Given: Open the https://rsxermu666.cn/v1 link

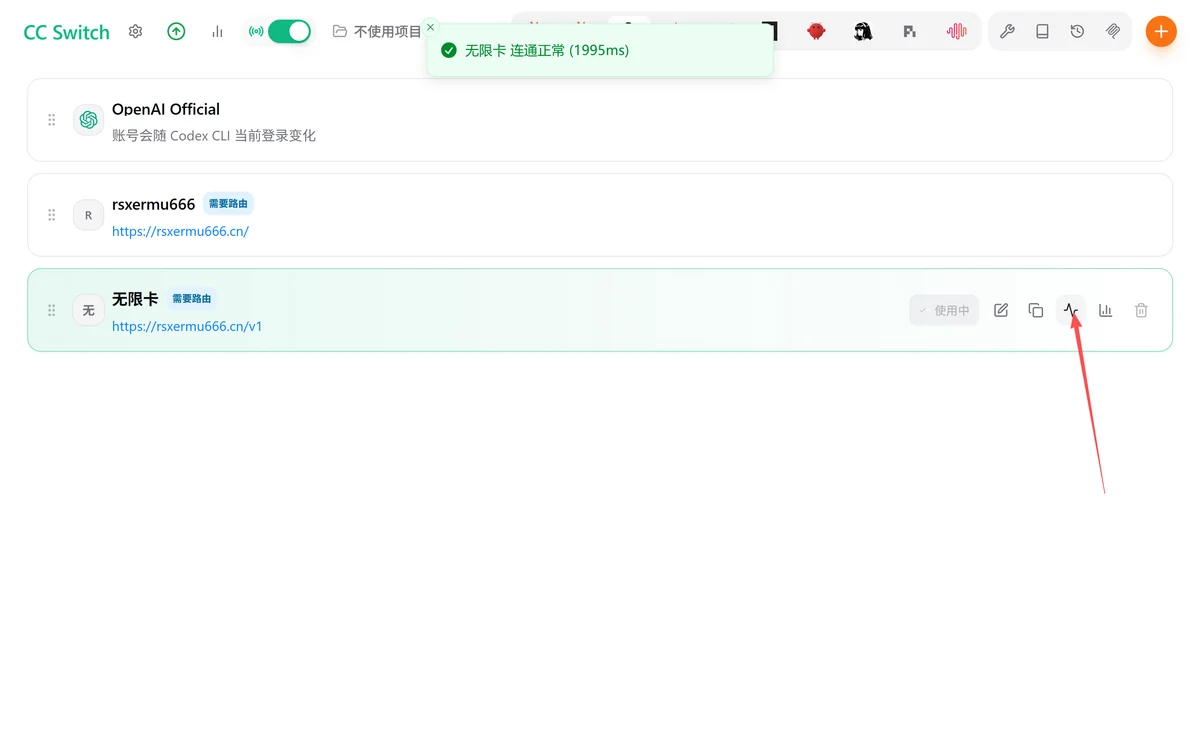Looking at the screenshot, I should [x=187, y=326].
